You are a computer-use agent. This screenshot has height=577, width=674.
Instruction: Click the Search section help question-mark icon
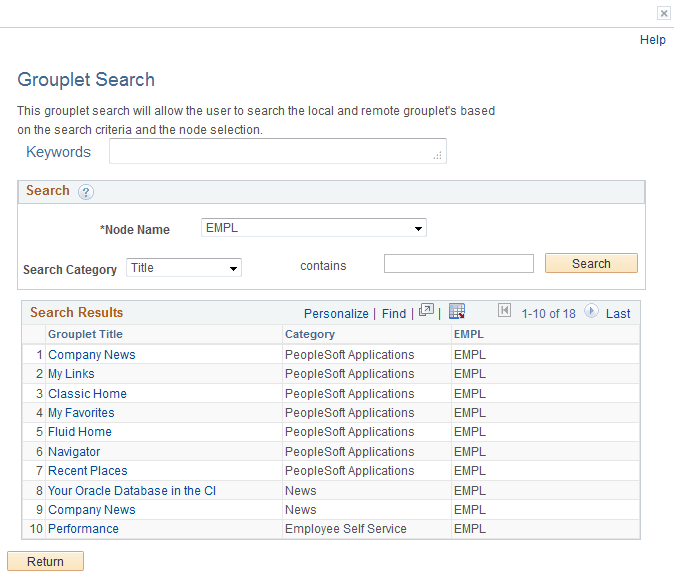86,192
